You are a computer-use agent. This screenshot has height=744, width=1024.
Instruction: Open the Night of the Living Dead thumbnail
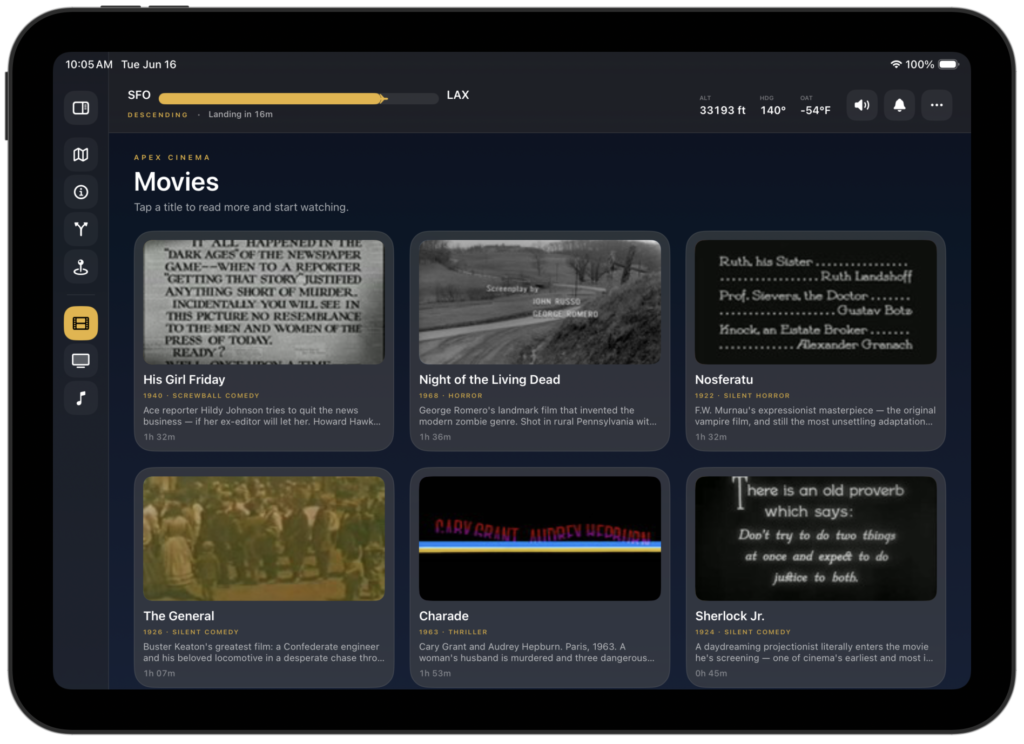[540, 302]
